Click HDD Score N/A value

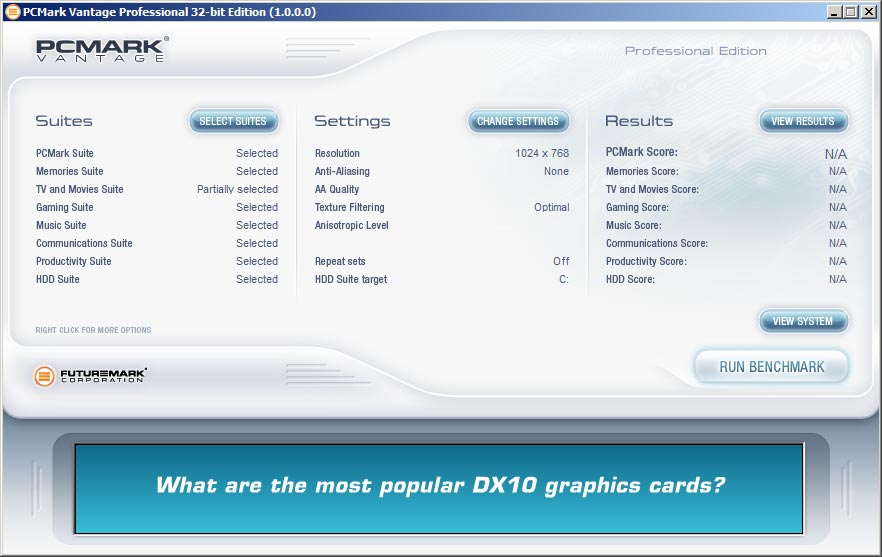click(x=838, y=279)
